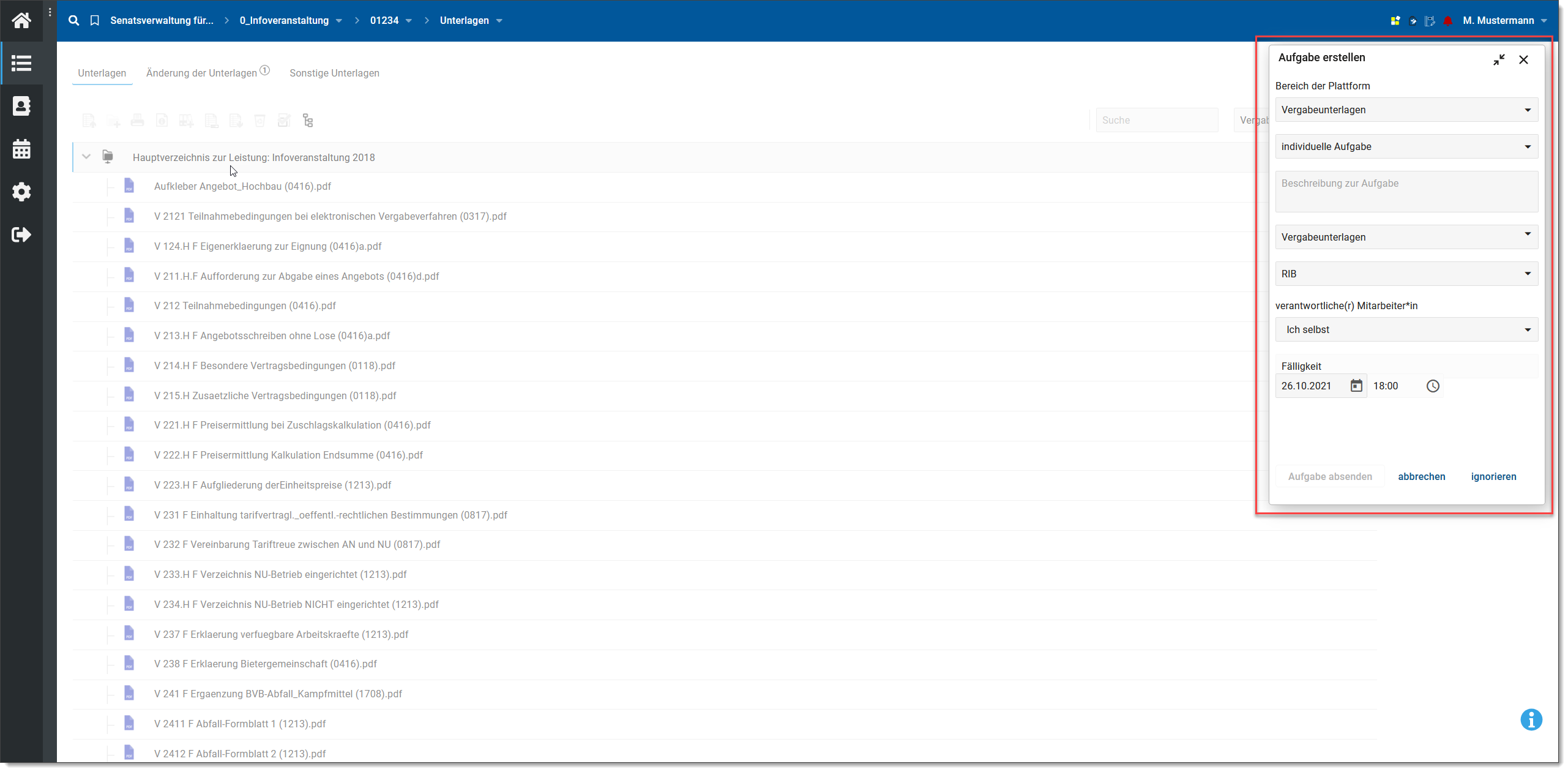Click the red notification bell
The width and height of the screenshot is (1568, 772).
(1447, 21)
